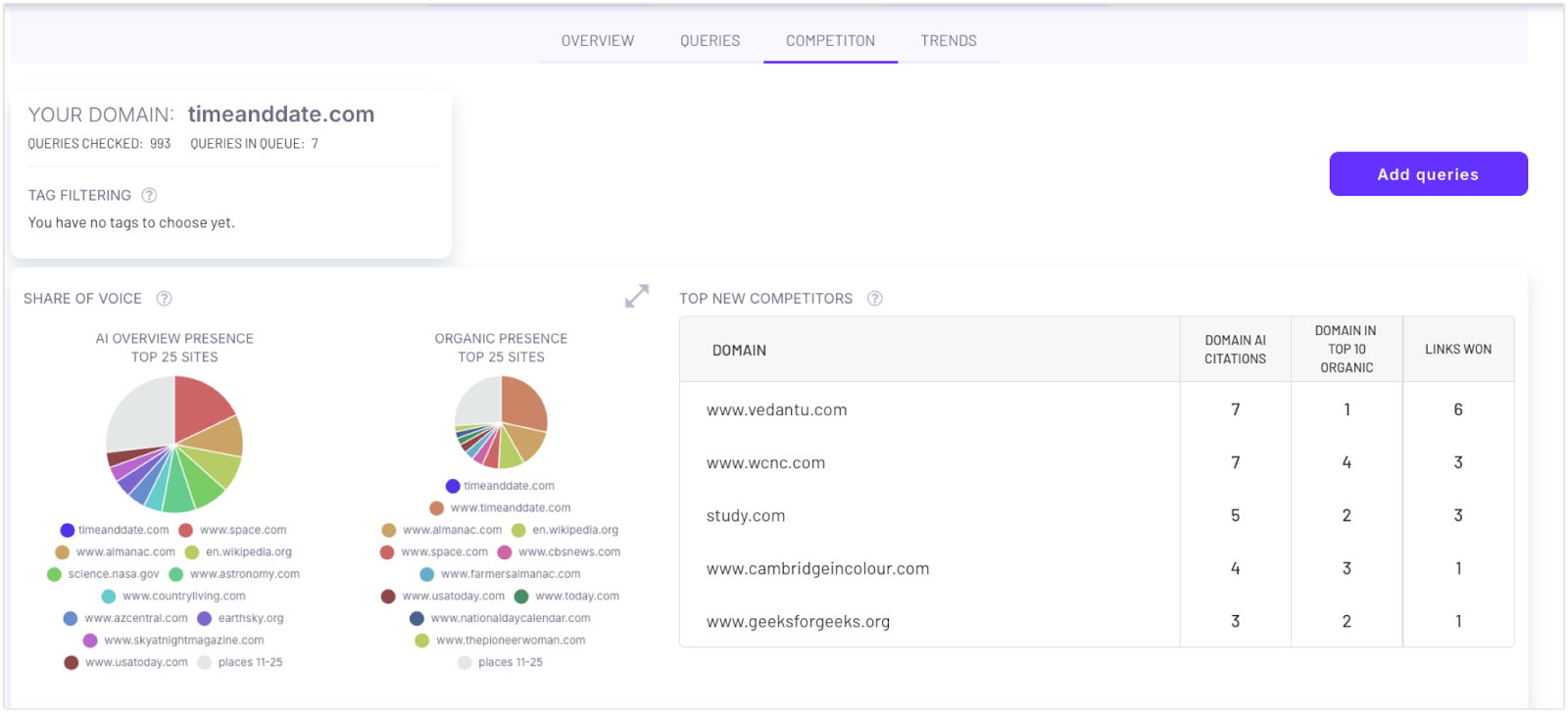
Task: Select the www.azcentral.com legend swatch
Action: pyautogui.click(x=71, y=618)
